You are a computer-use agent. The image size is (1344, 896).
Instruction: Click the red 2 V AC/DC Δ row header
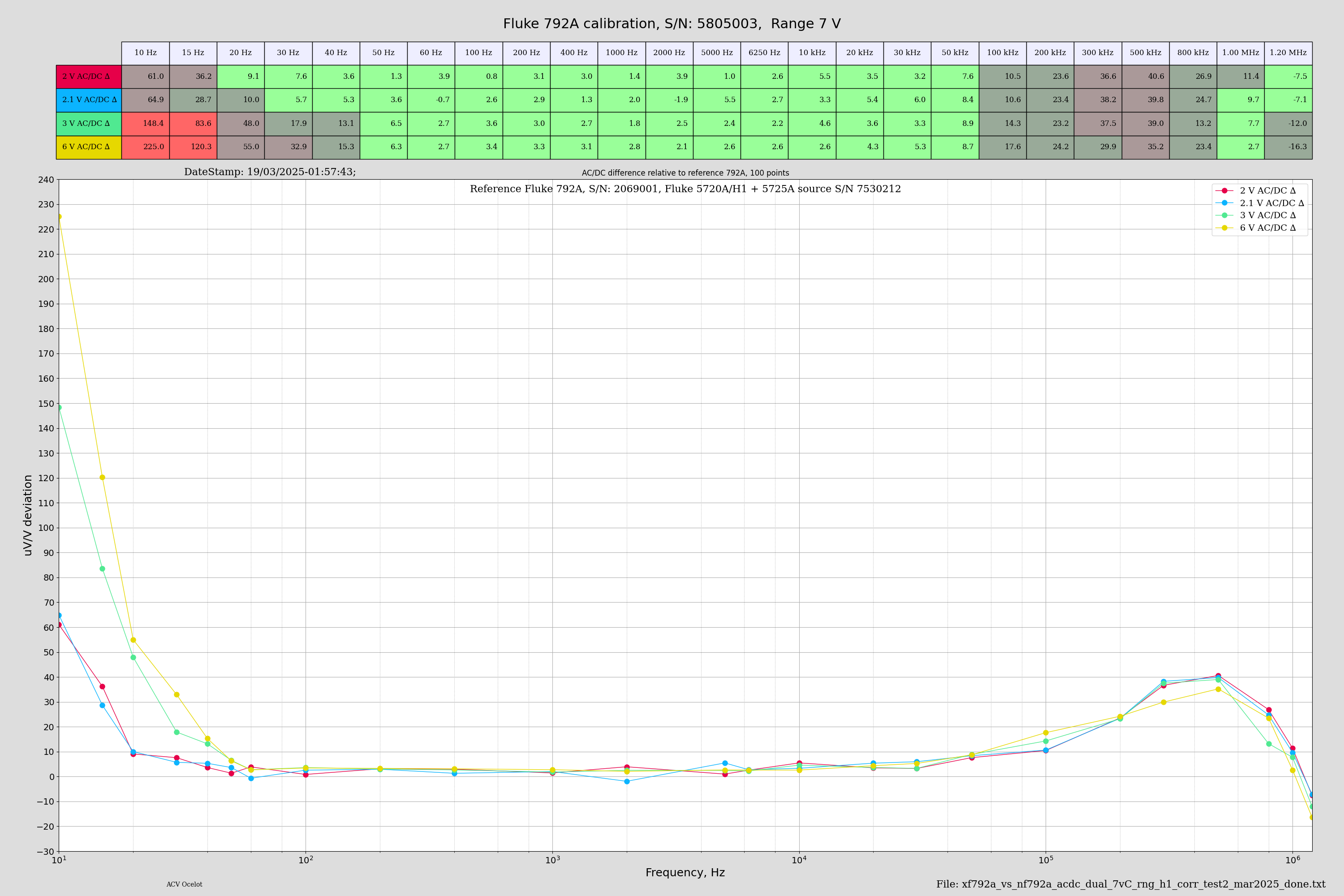point(89,77)
